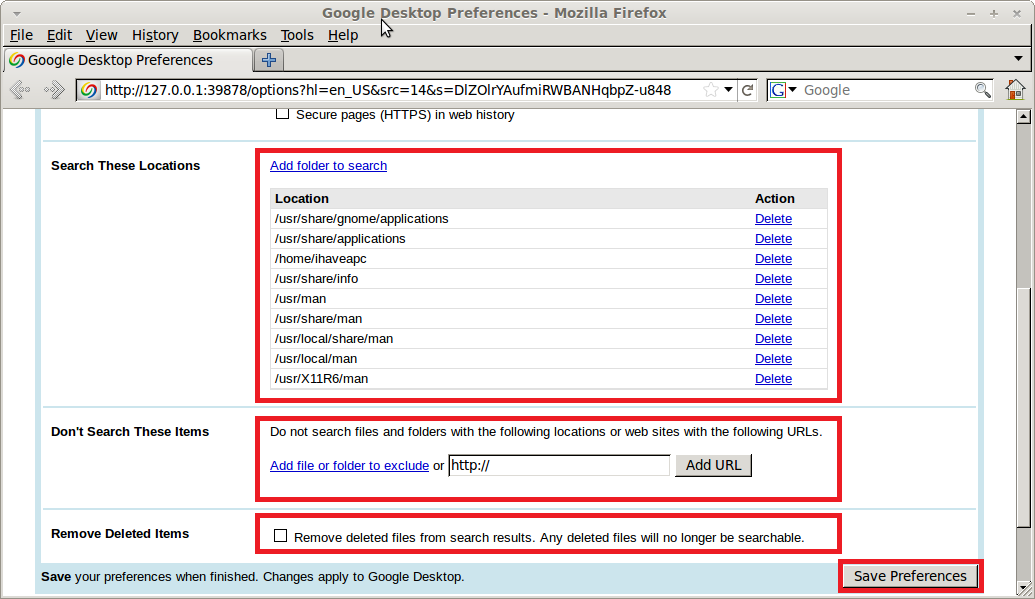Image resolution: width=1035 pixels, height=599 pixels.
Task: Bookmark this page with the star icon
Action: pyautogui.click(x=710, y=90)
